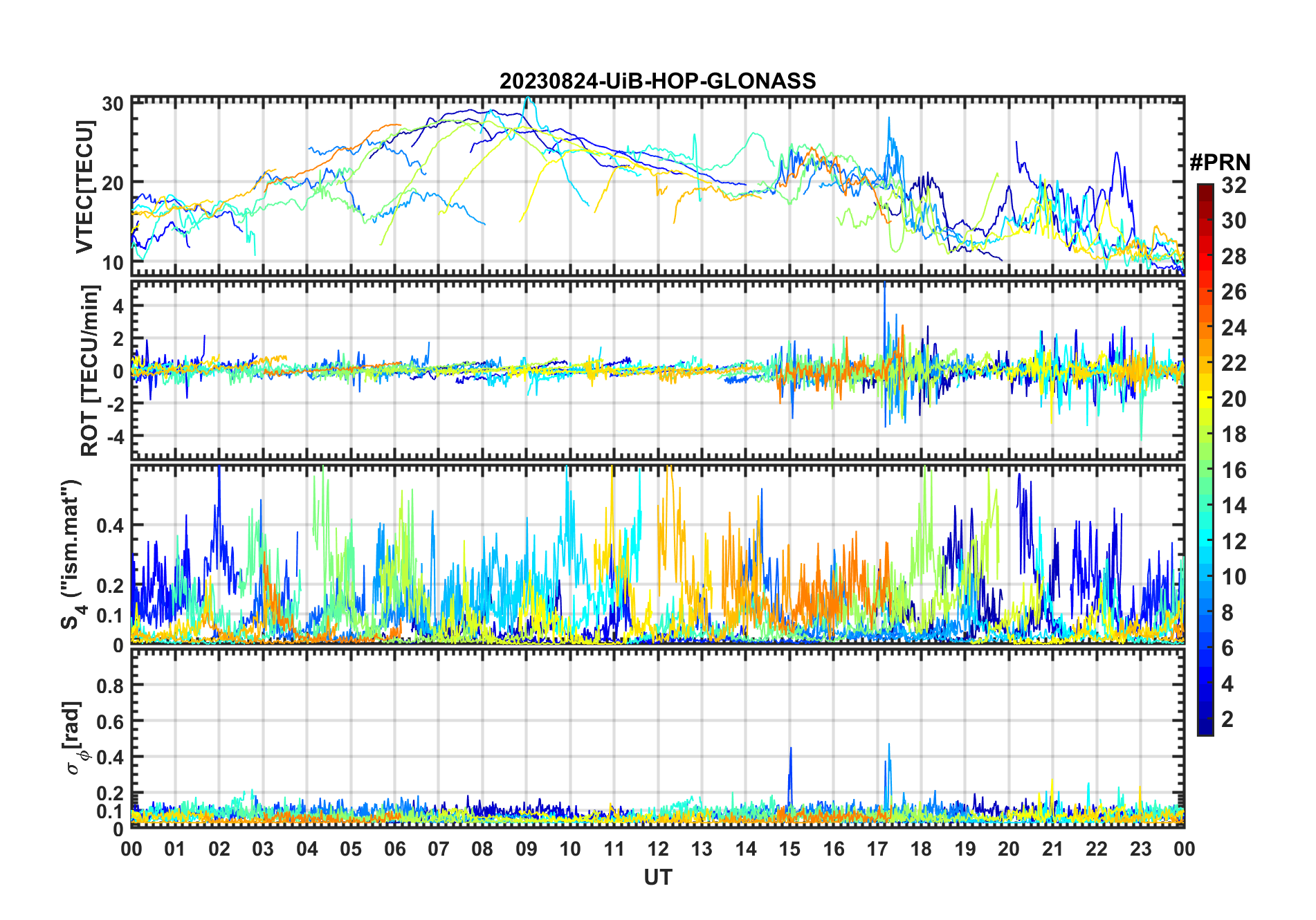The width and height of the screenshot is (1316, 920).
Task: Click the colorbar tick label 24
Action: point(1234,328)
